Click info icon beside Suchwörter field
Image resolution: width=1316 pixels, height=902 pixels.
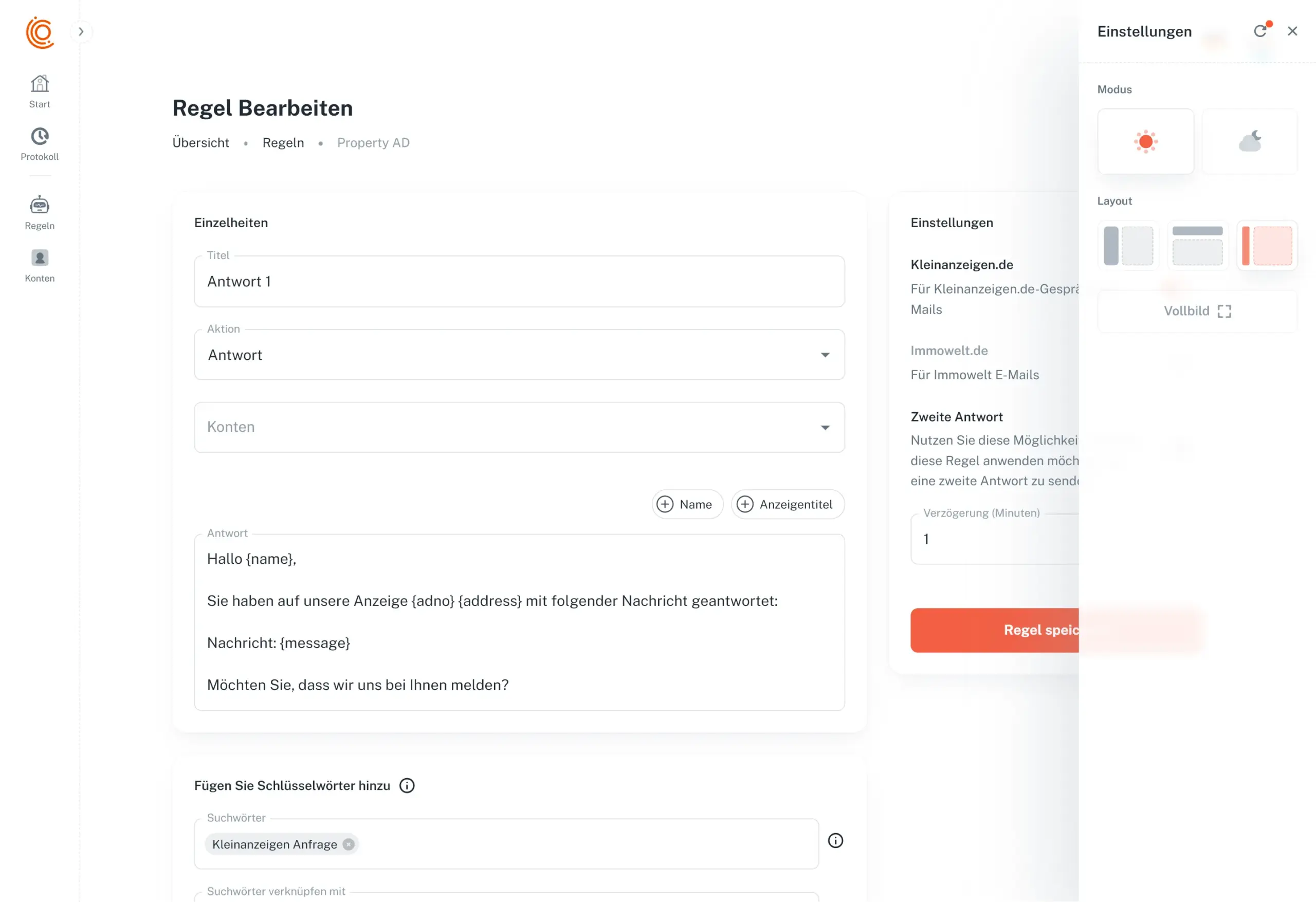click(x=835, y=840)
